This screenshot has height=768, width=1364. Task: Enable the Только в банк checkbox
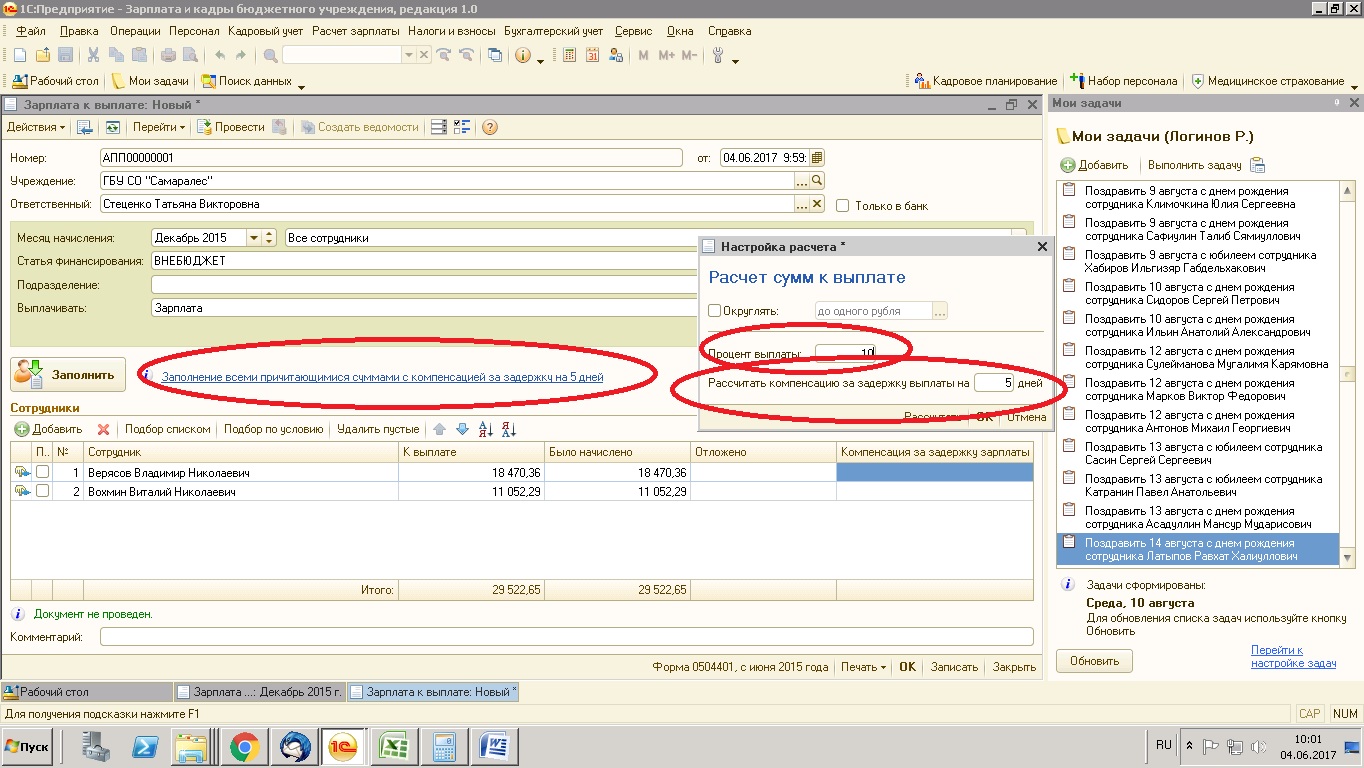point(842,206)
